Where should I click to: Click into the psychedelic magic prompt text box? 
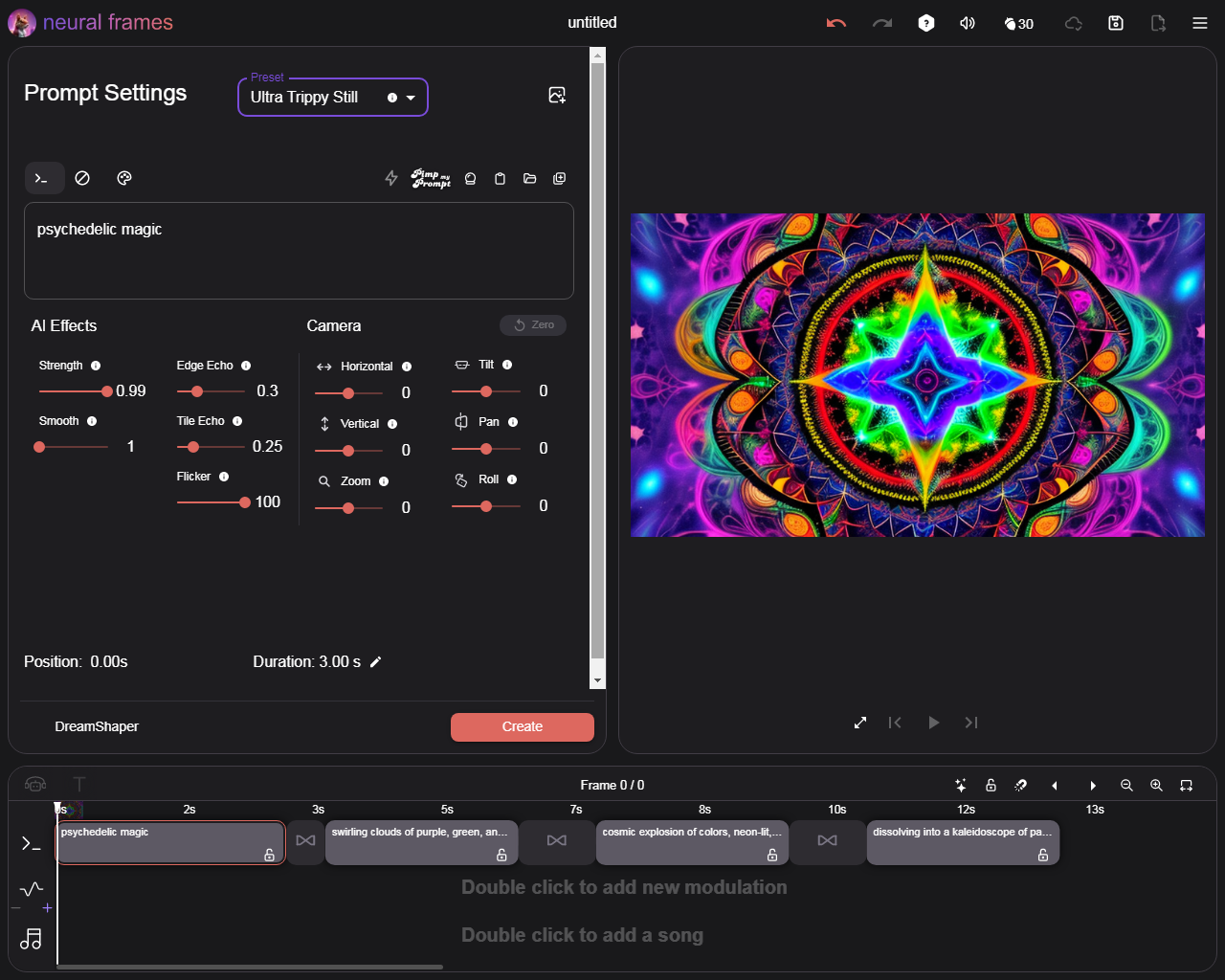[299, 251]
